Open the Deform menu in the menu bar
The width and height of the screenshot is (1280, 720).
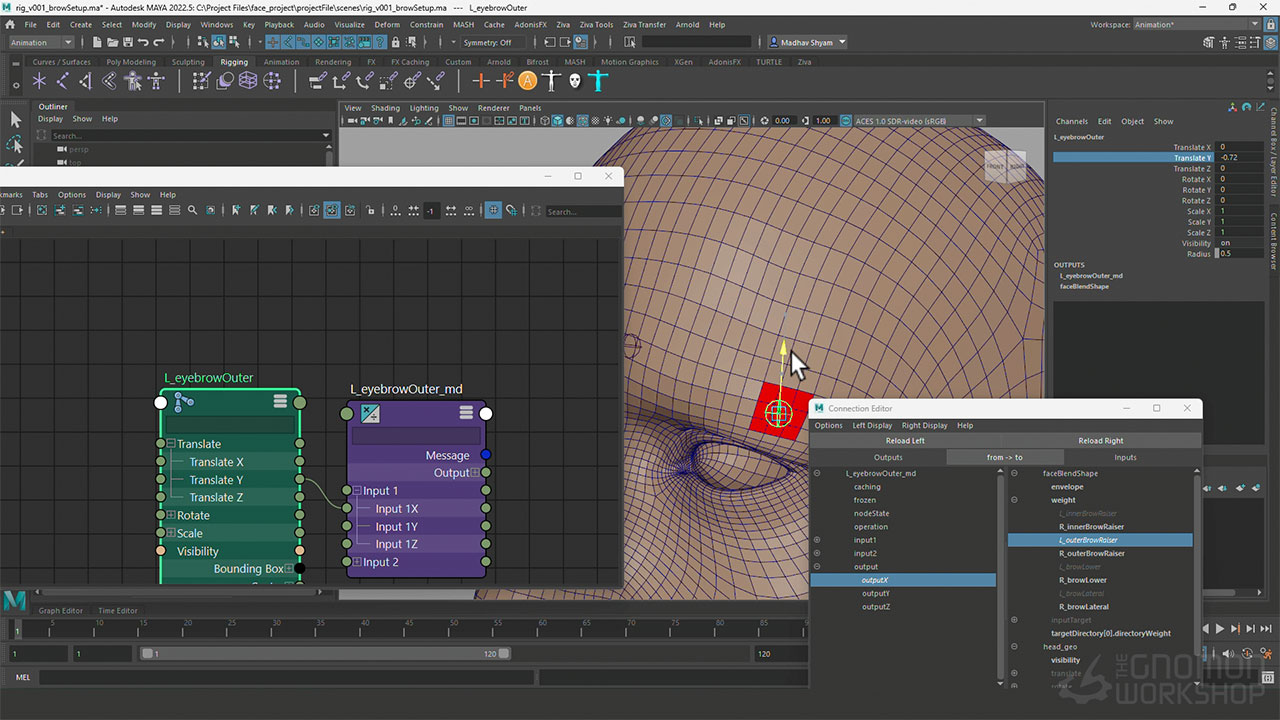coord(387,24)
